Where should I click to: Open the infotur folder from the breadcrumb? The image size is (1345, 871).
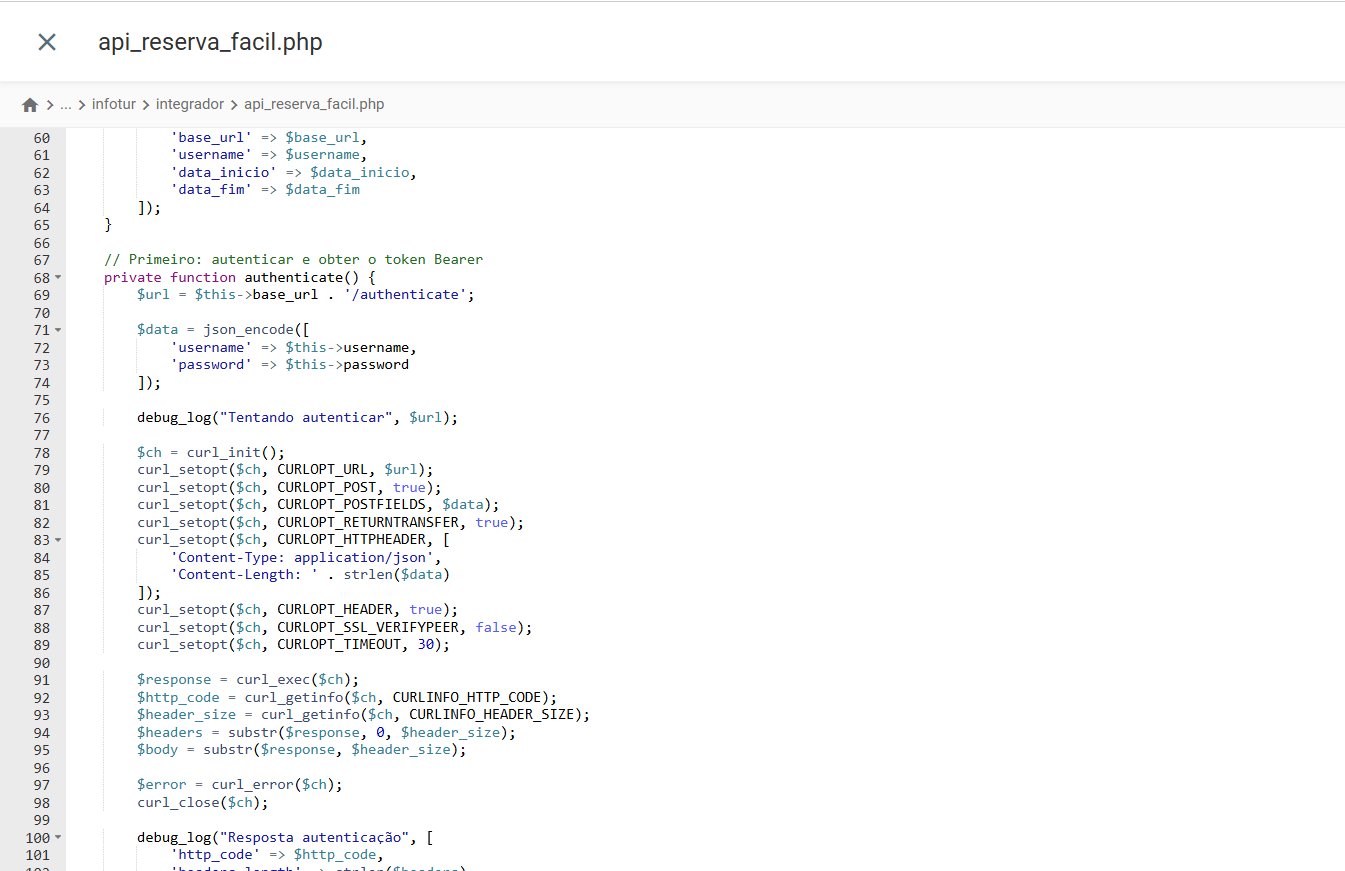click(x=113, y=103)
